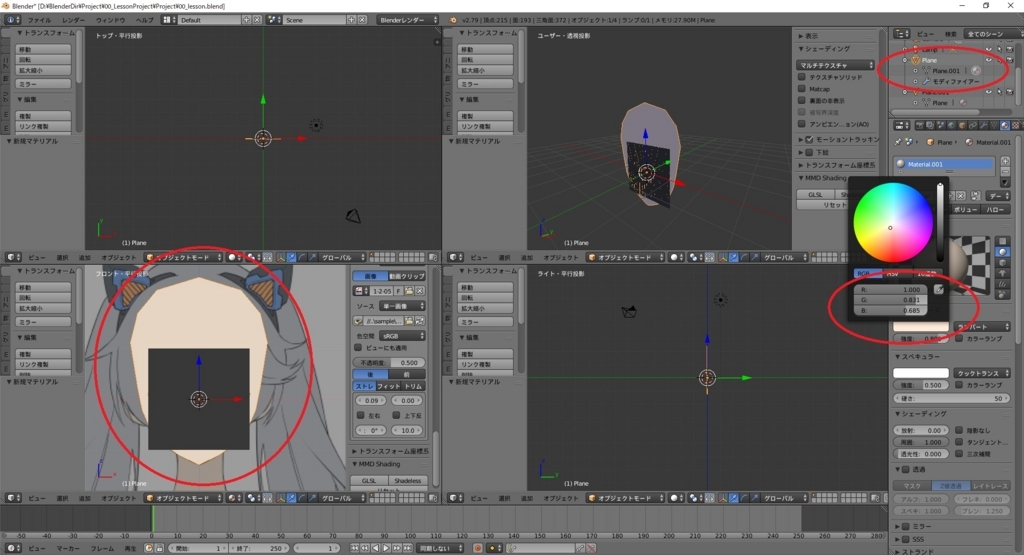This screenshot has width=1024, height=555.
Task: Open Blenderレンダー engine dropdown
Action: point(408,20)
